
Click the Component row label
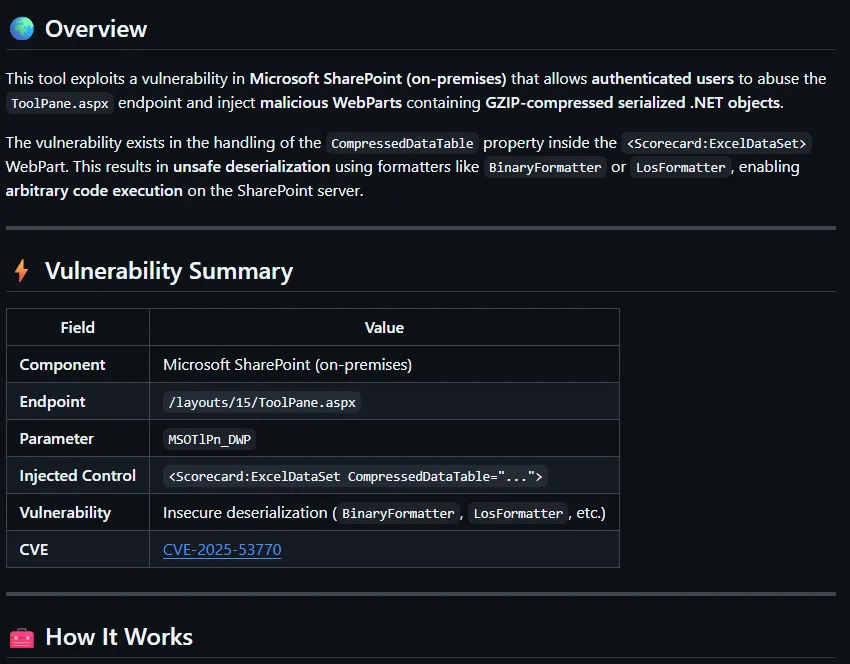point(62,365)
